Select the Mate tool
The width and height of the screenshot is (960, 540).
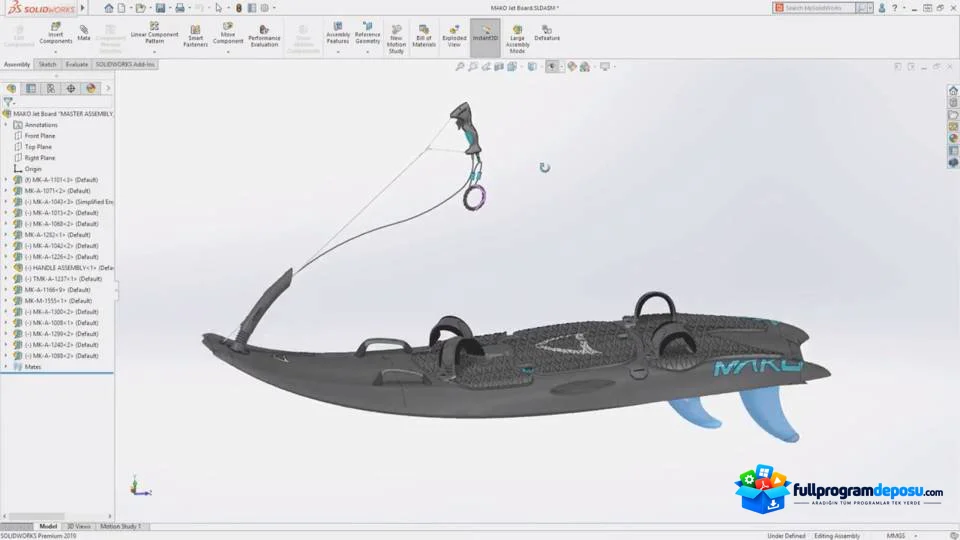coord(84,33)
